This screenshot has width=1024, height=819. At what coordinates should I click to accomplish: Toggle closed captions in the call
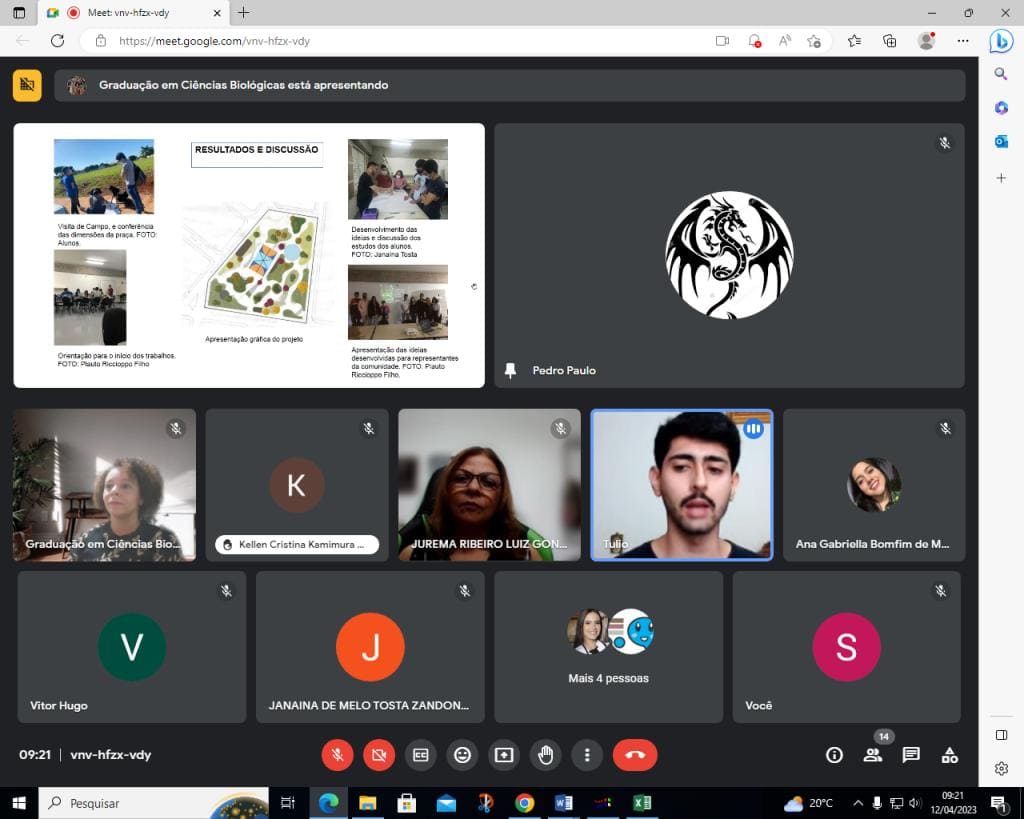pos(421,755)
